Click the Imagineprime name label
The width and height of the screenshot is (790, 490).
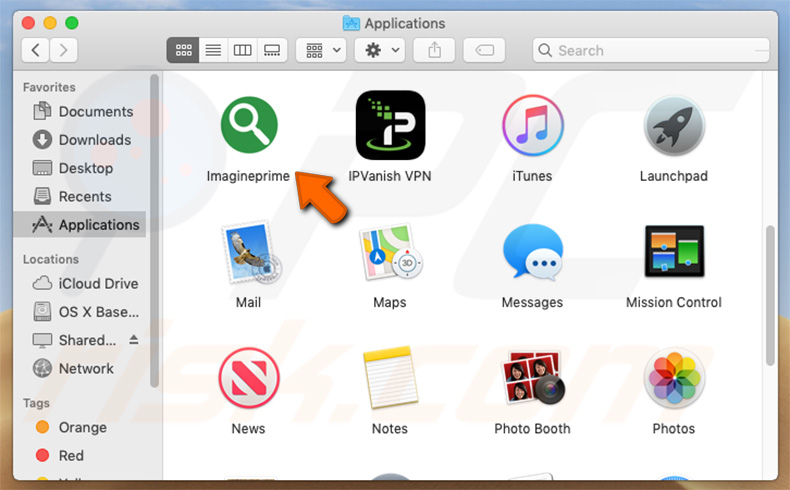[248, 176]
